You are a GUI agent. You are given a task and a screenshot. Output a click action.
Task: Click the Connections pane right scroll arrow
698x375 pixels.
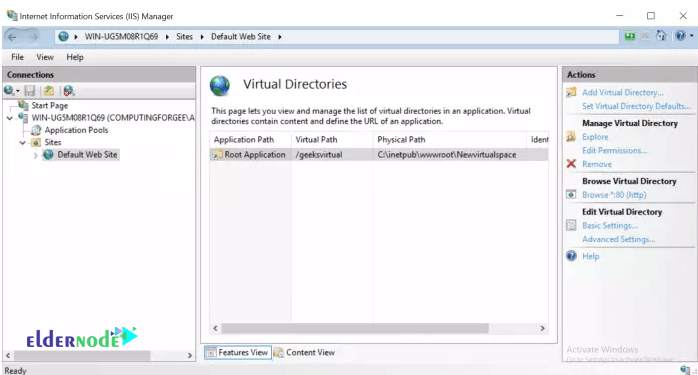190,356
